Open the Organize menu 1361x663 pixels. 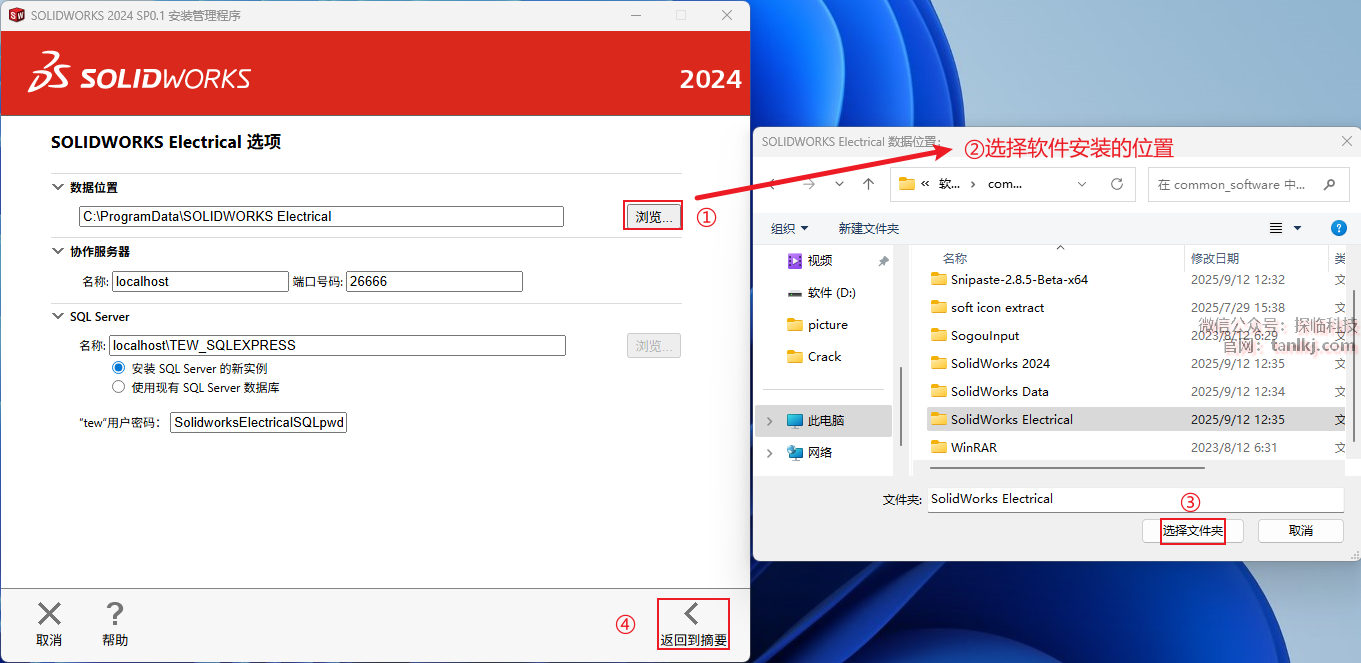click(789, 228)
